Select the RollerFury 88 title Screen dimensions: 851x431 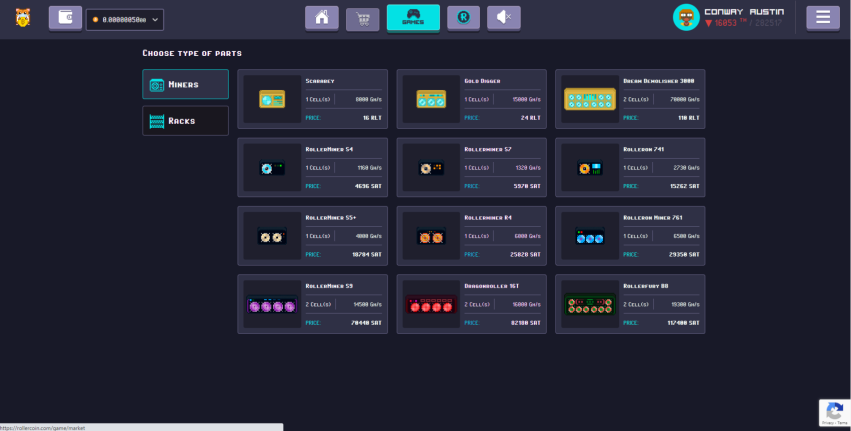(x=646, y=286)
